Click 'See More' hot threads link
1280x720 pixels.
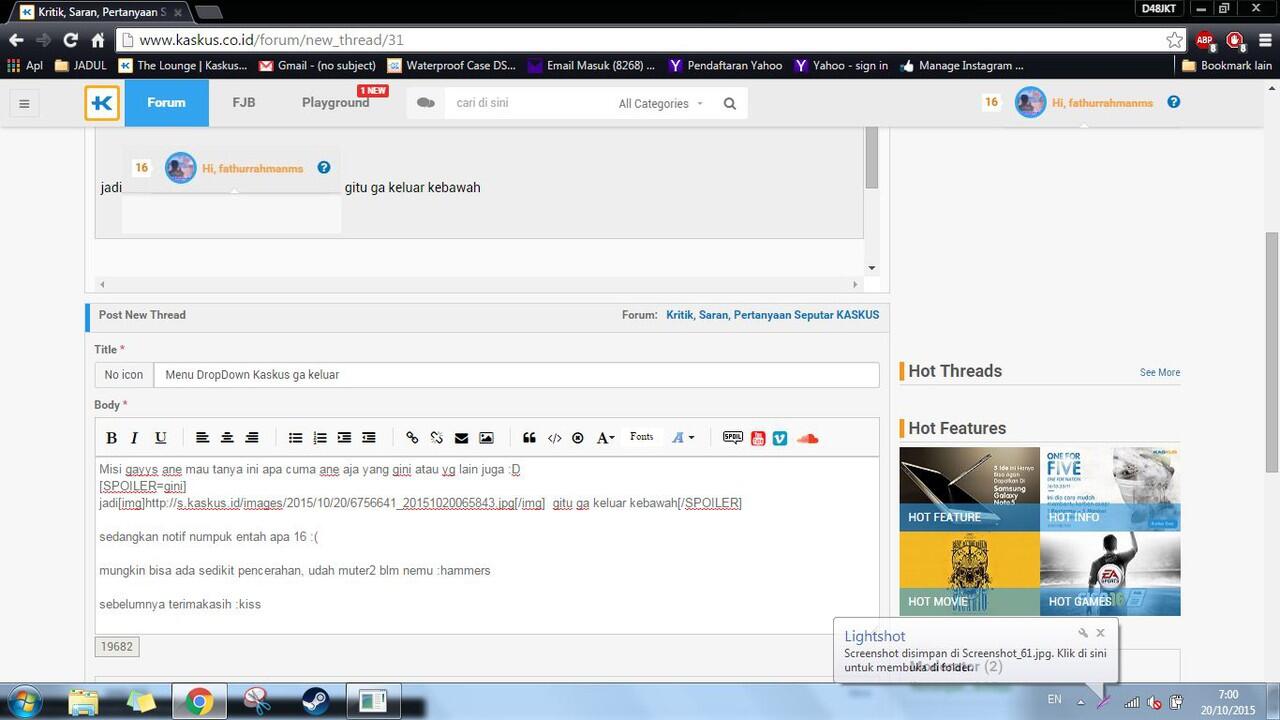click(1160, 372)
